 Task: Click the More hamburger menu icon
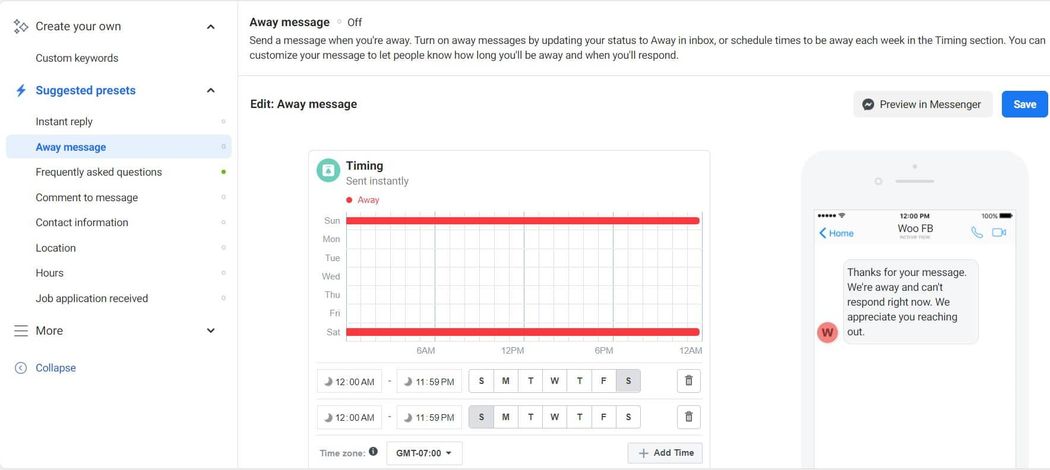21,331
